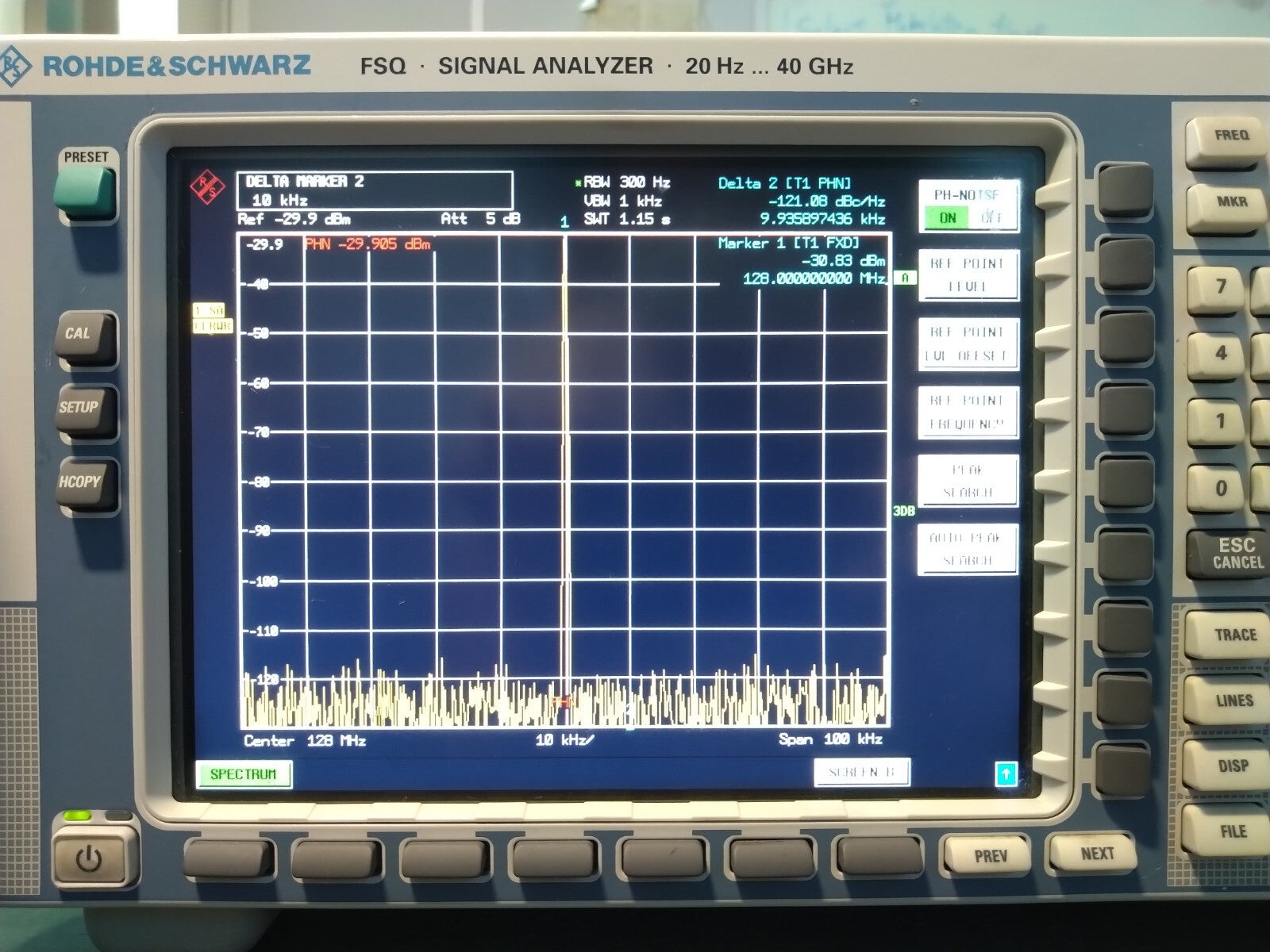This screenshot has width=1270, height=952.
Task: Select the '-121.08 dBc/Hz' delta readout
Action: click(x=826, y=202)
